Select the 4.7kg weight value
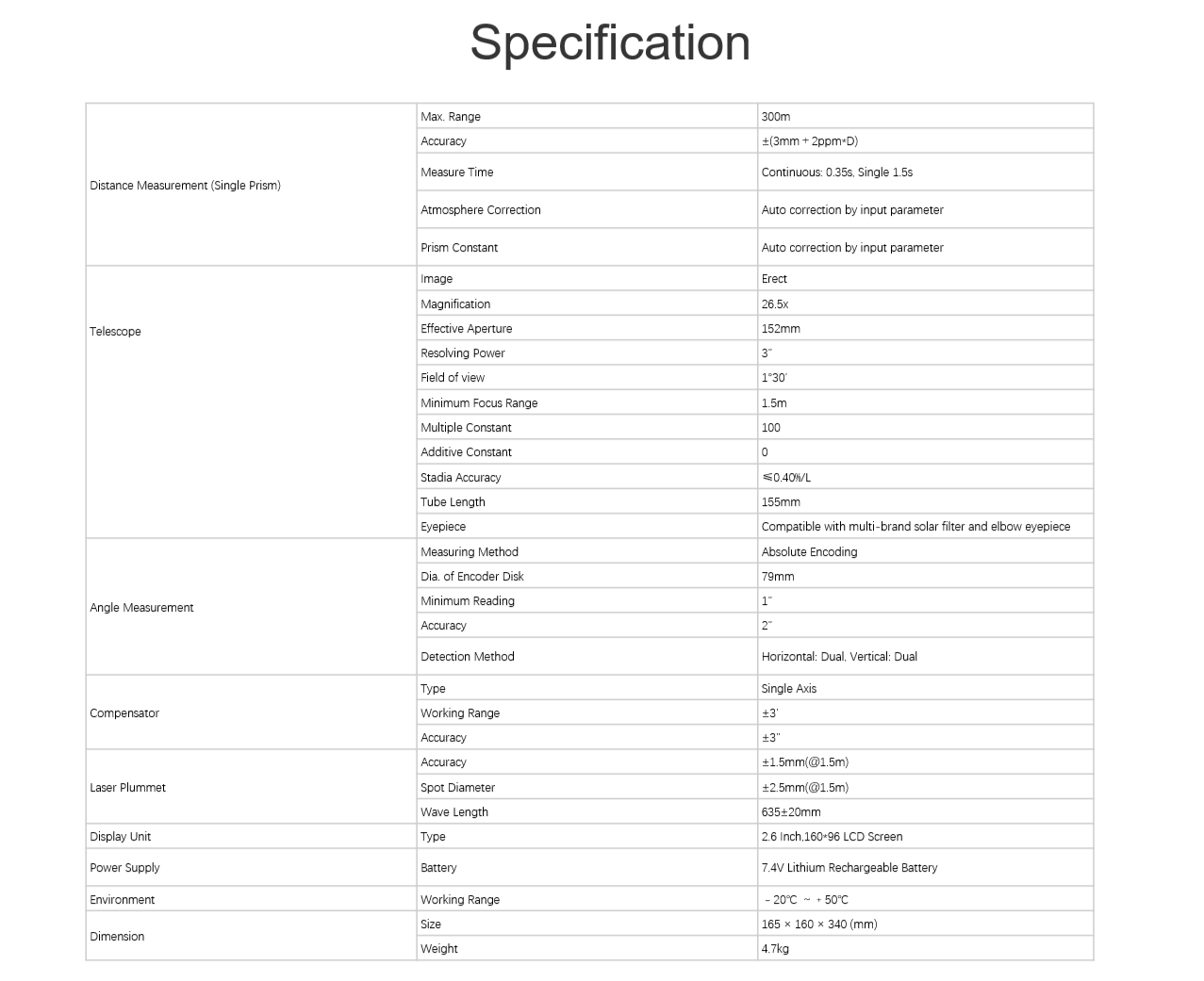 pos(775,949)
